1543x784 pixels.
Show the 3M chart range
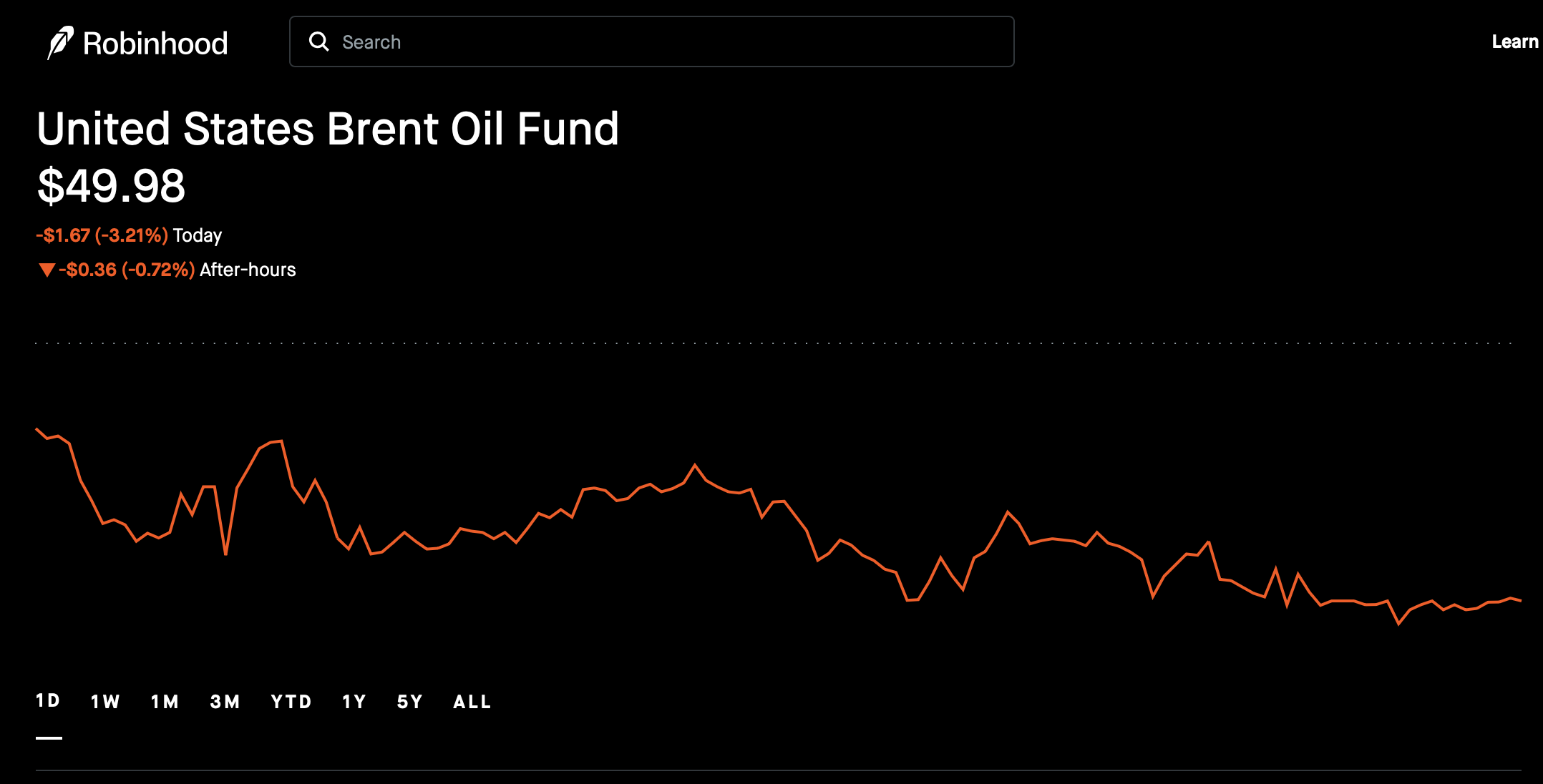(225, 702)
